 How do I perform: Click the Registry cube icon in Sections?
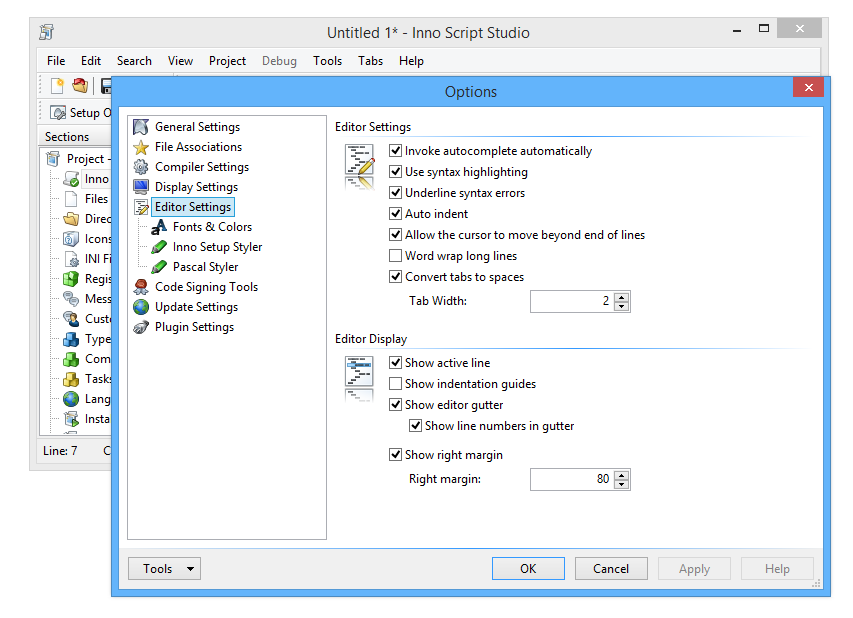point(71,279)
